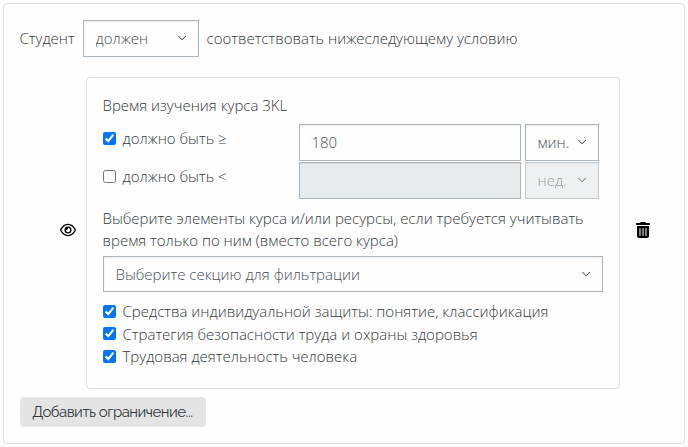Screen dimensions: 688x447
Task: Delete the restriction with the trash icon
Action: pyautogui.click(x=643, y=231)
